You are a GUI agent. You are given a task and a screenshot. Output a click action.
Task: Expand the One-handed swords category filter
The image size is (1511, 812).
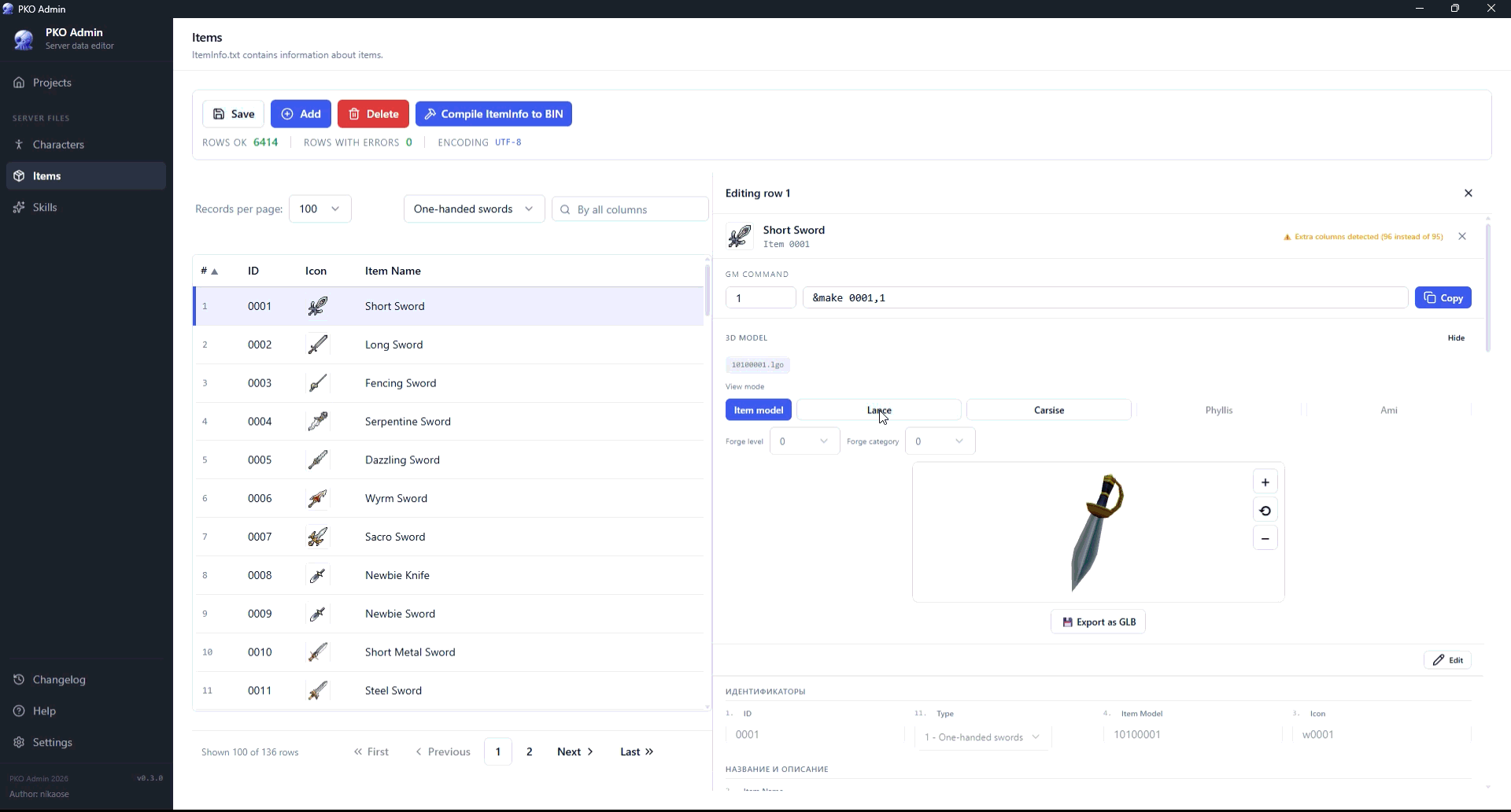coord(474,209)
